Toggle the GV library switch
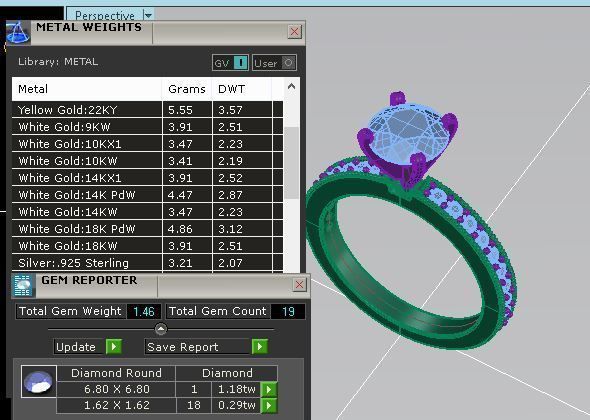Screen dimensions: 590x420 tap(230, 63)
